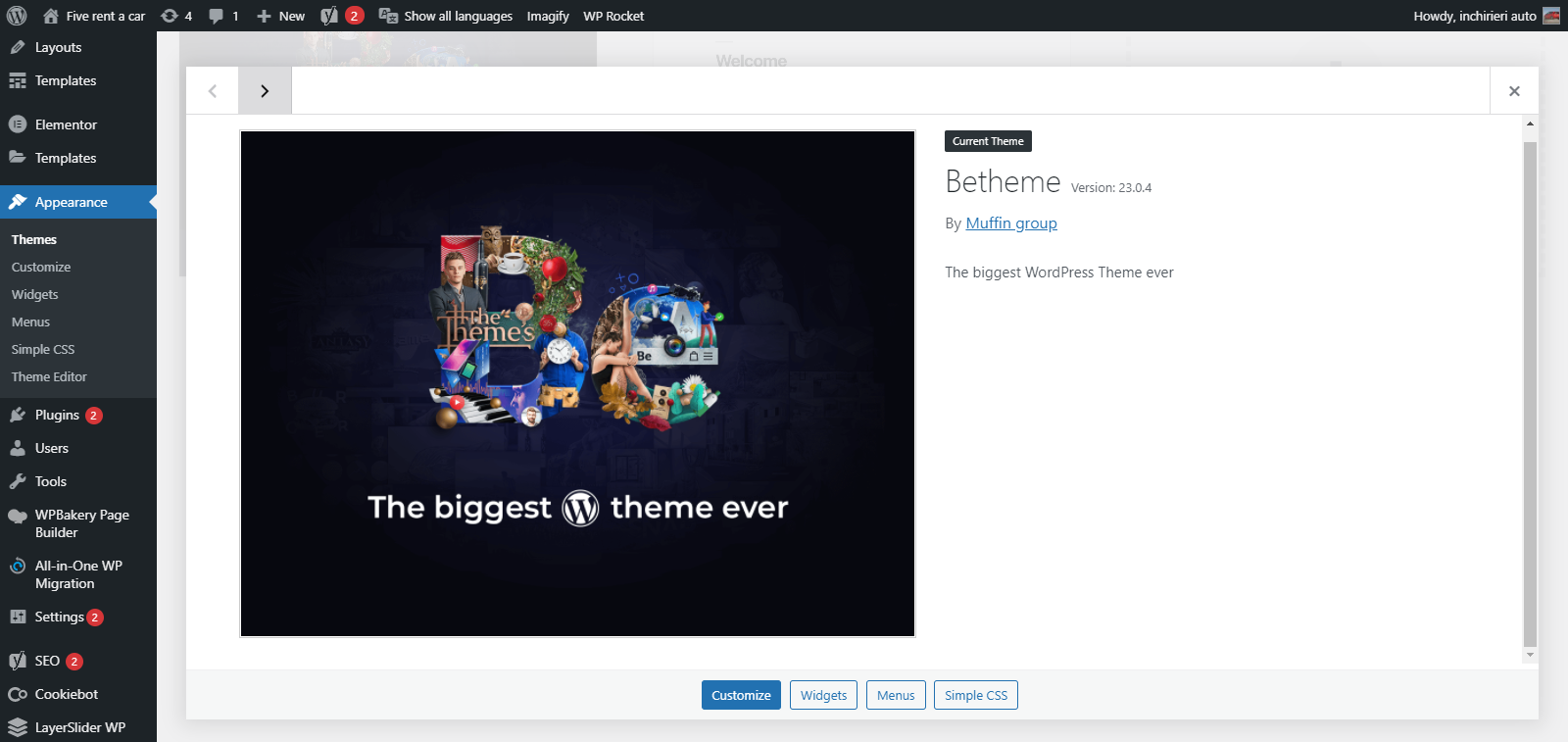Screen dimensions: 1568x742
Task: Click Show all languages in admin bar
Action: point(446,16)
